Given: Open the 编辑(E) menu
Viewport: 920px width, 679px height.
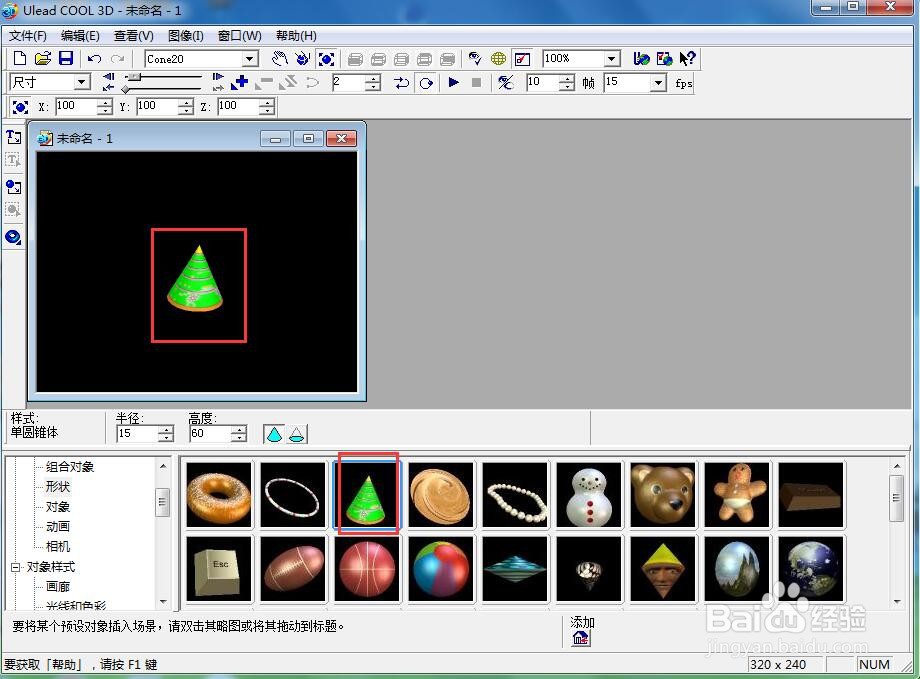Looking at the screenshot, I should point(80,36).
